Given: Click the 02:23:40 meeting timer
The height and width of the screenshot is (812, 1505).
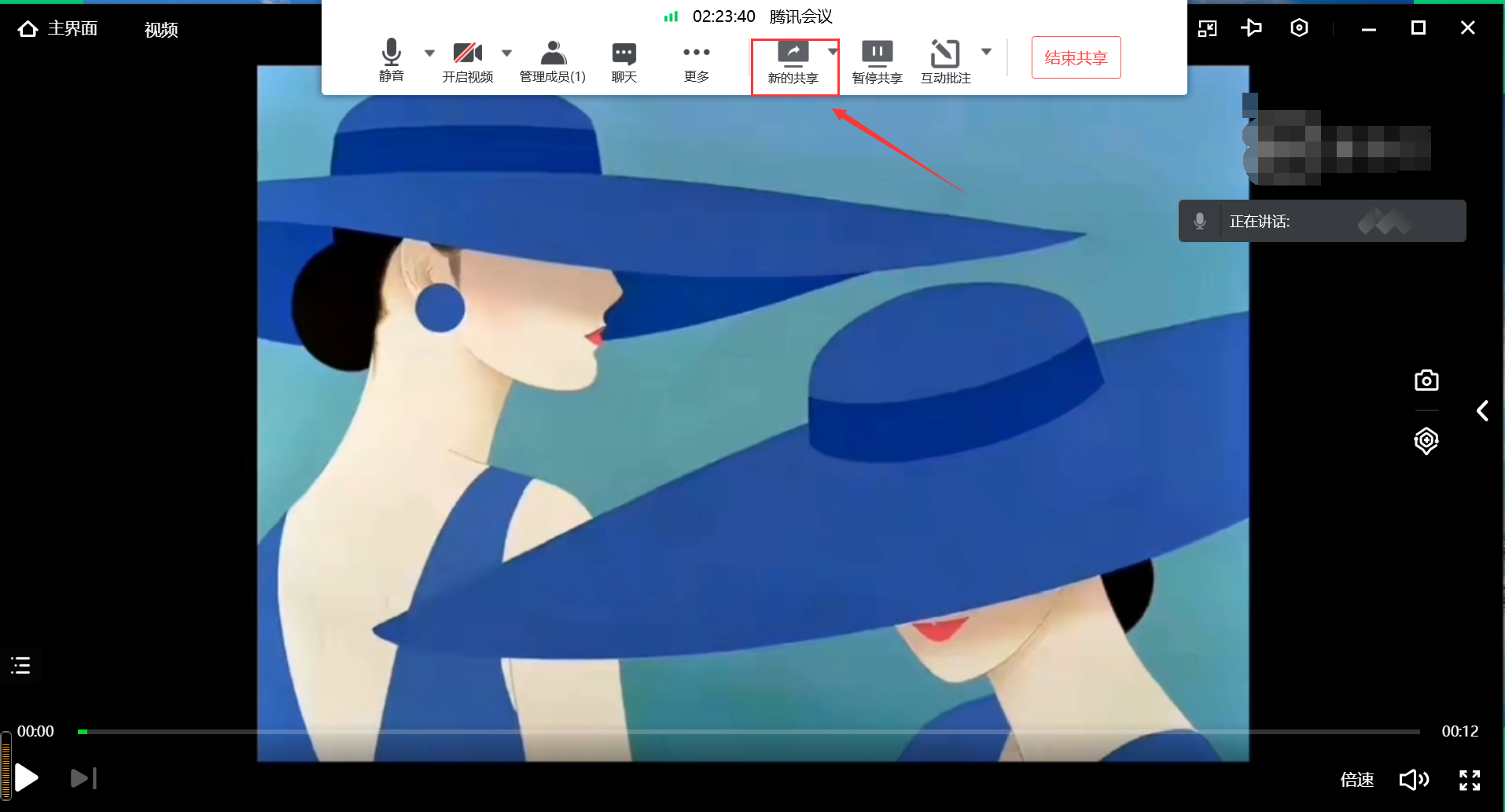Looking at the screenshot, I should pos(723,17).
